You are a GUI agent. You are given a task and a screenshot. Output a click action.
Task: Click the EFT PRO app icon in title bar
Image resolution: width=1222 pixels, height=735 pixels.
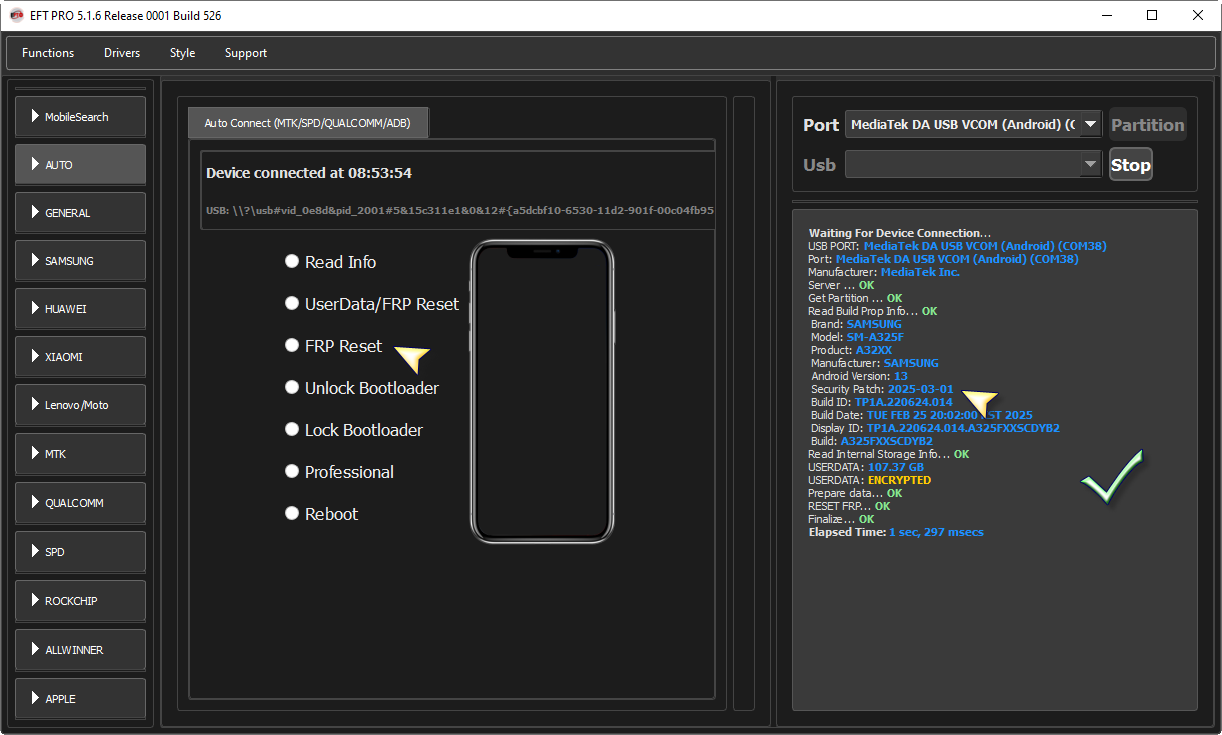pos(16,16)
